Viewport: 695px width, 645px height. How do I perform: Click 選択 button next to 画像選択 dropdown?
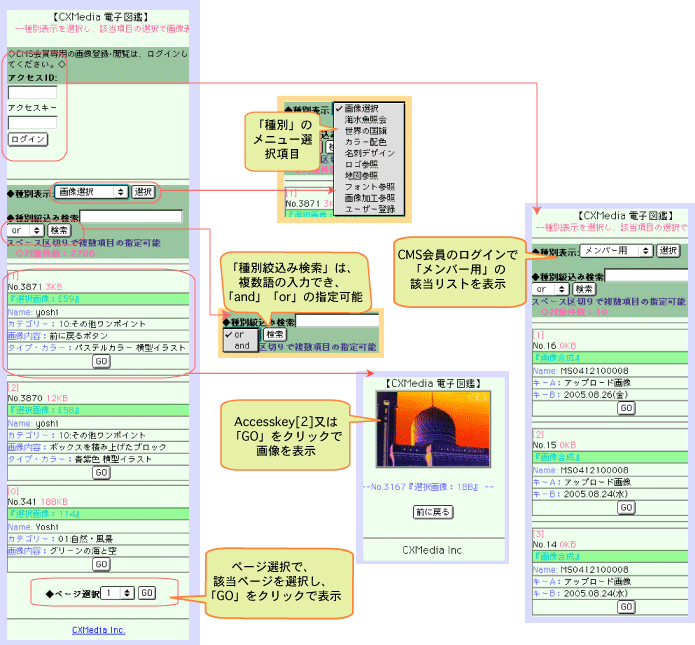pyautogui.click(x=143, y=192)
